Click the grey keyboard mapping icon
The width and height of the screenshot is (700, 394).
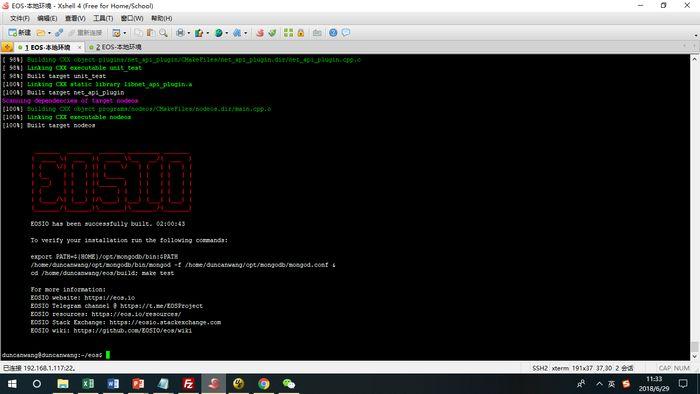click(x=317, y=33)
